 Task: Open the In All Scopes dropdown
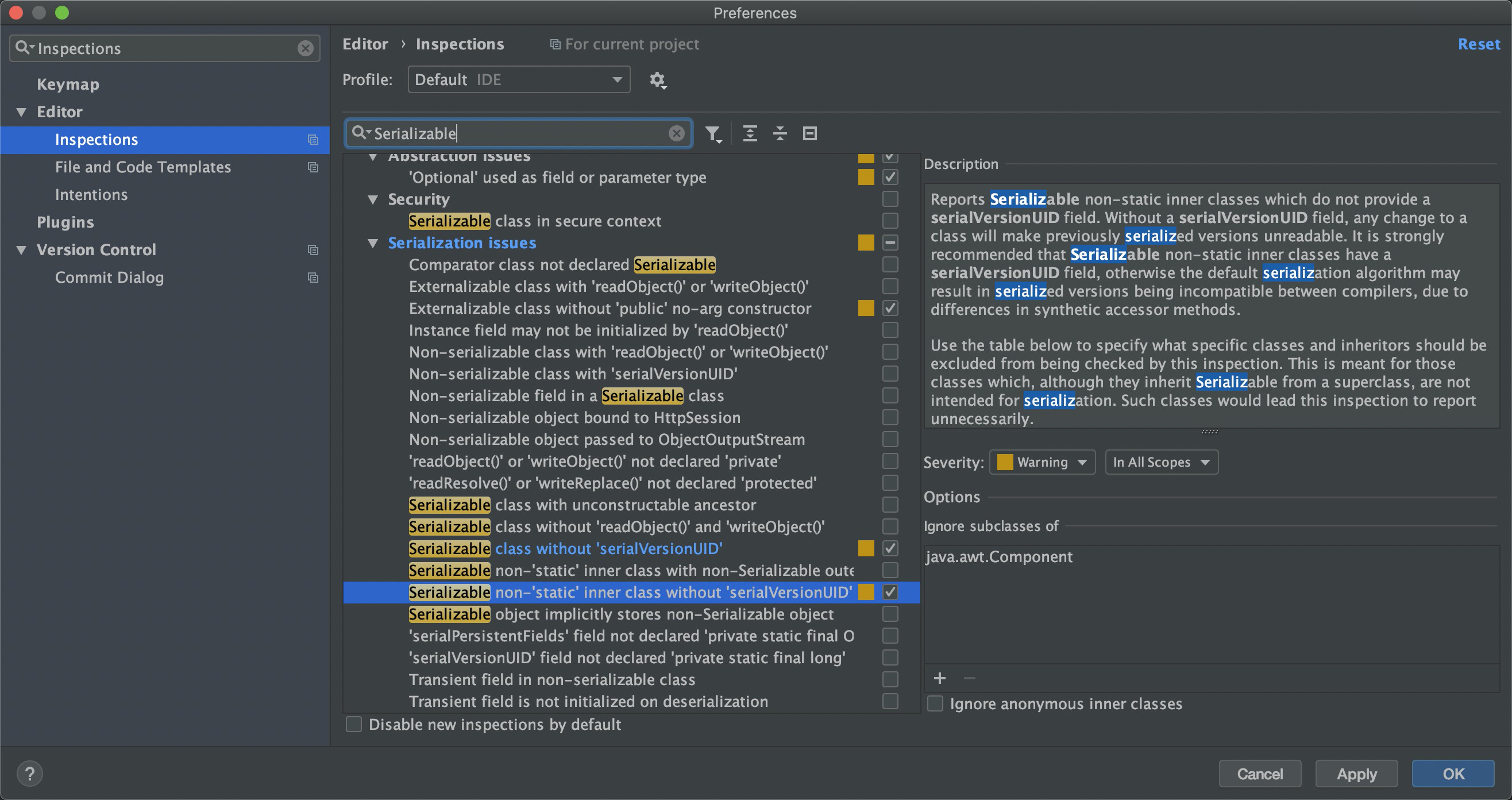tap(1161, 462)
